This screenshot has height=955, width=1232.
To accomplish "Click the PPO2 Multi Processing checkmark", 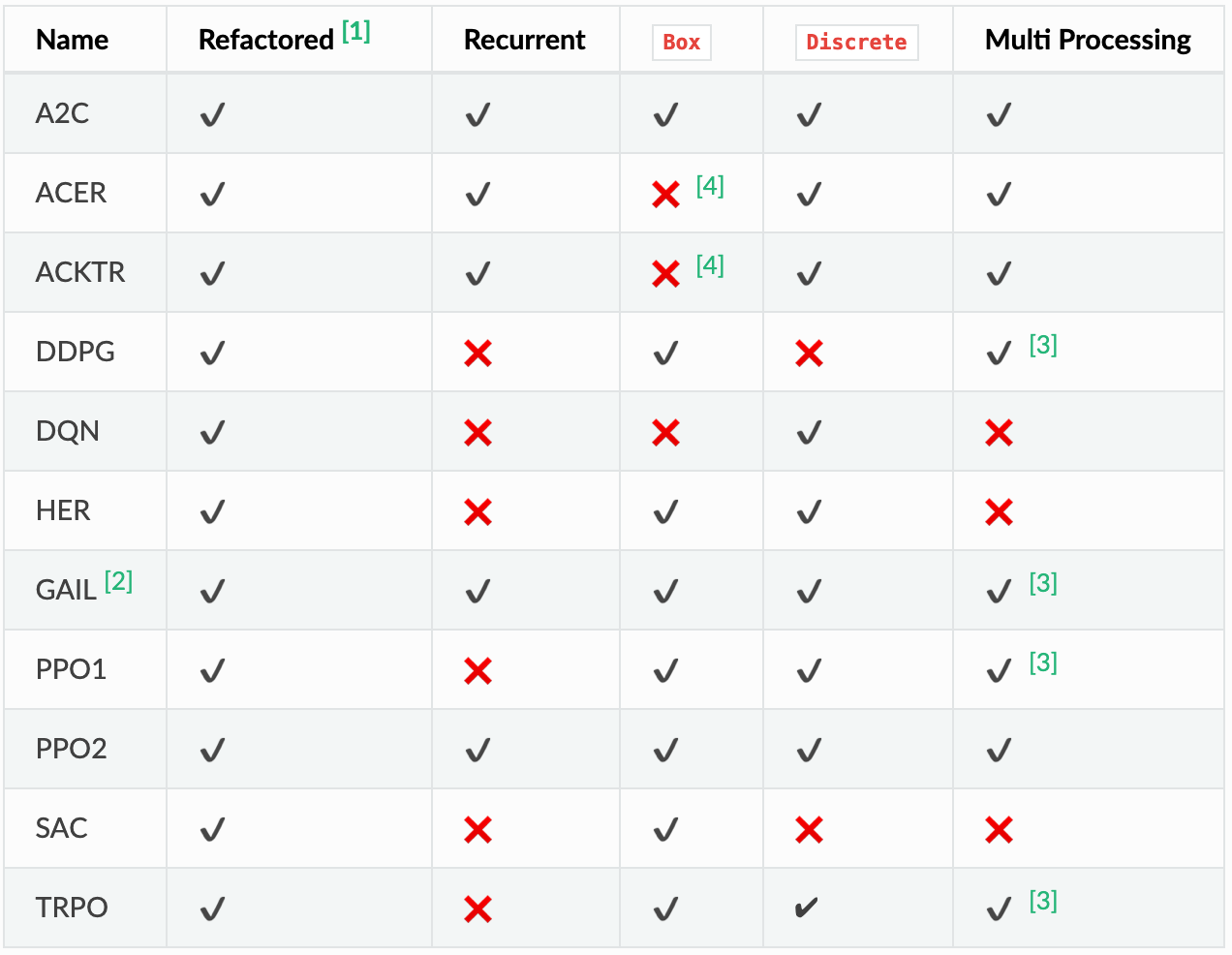I will 999,751.
